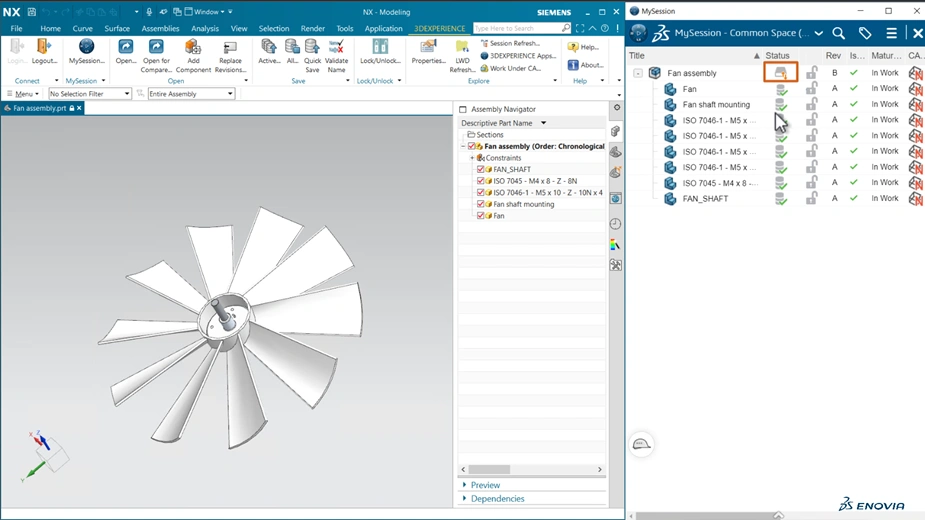Uncheck the FAN_SHAFT component checkbox

[x=481, y=170]
